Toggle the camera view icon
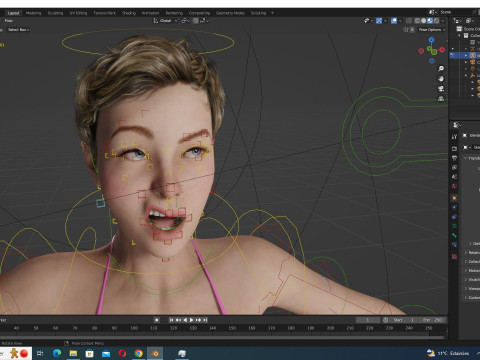 (441, 89)
